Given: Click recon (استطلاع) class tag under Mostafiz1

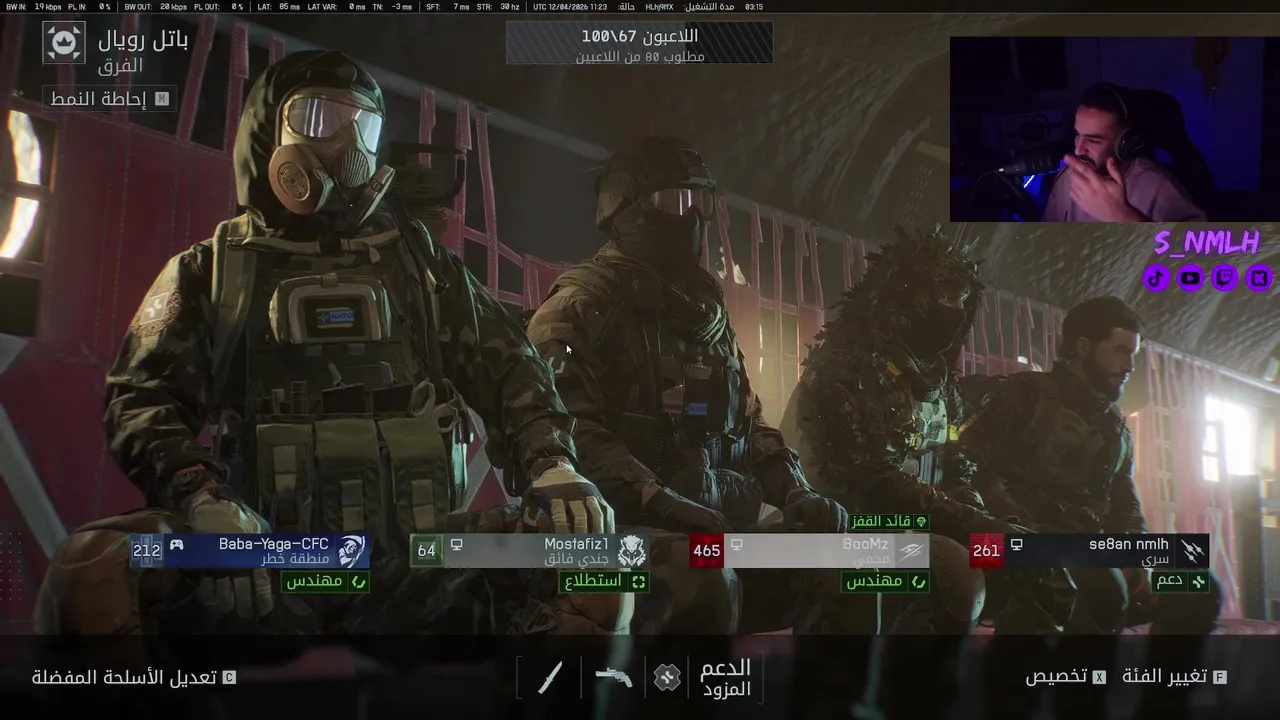Looking at the screenshot, I should pos(604,581).
